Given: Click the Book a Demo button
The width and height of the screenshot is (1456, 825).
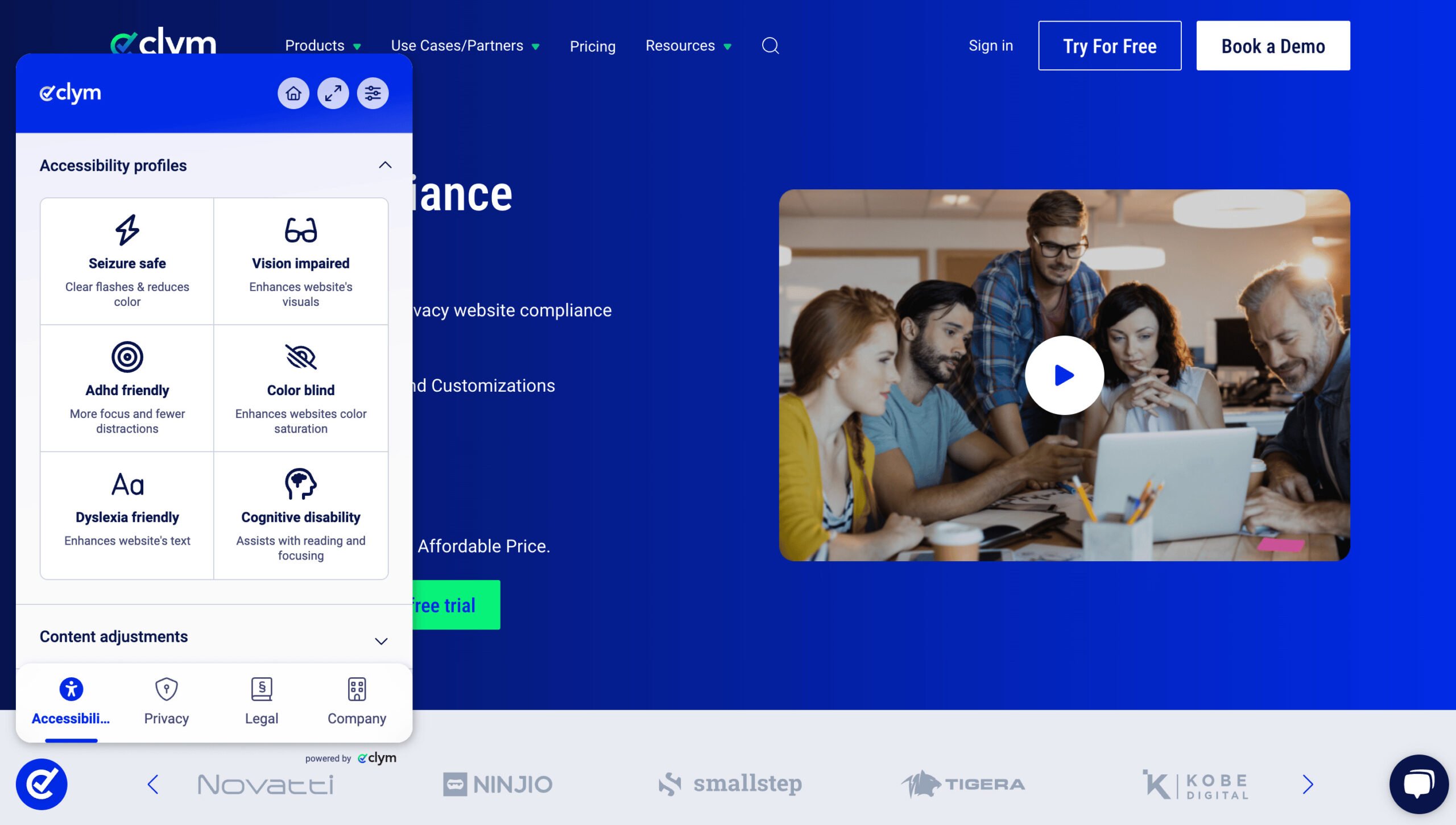Looking at the screenshot, I should (1272, 45).
